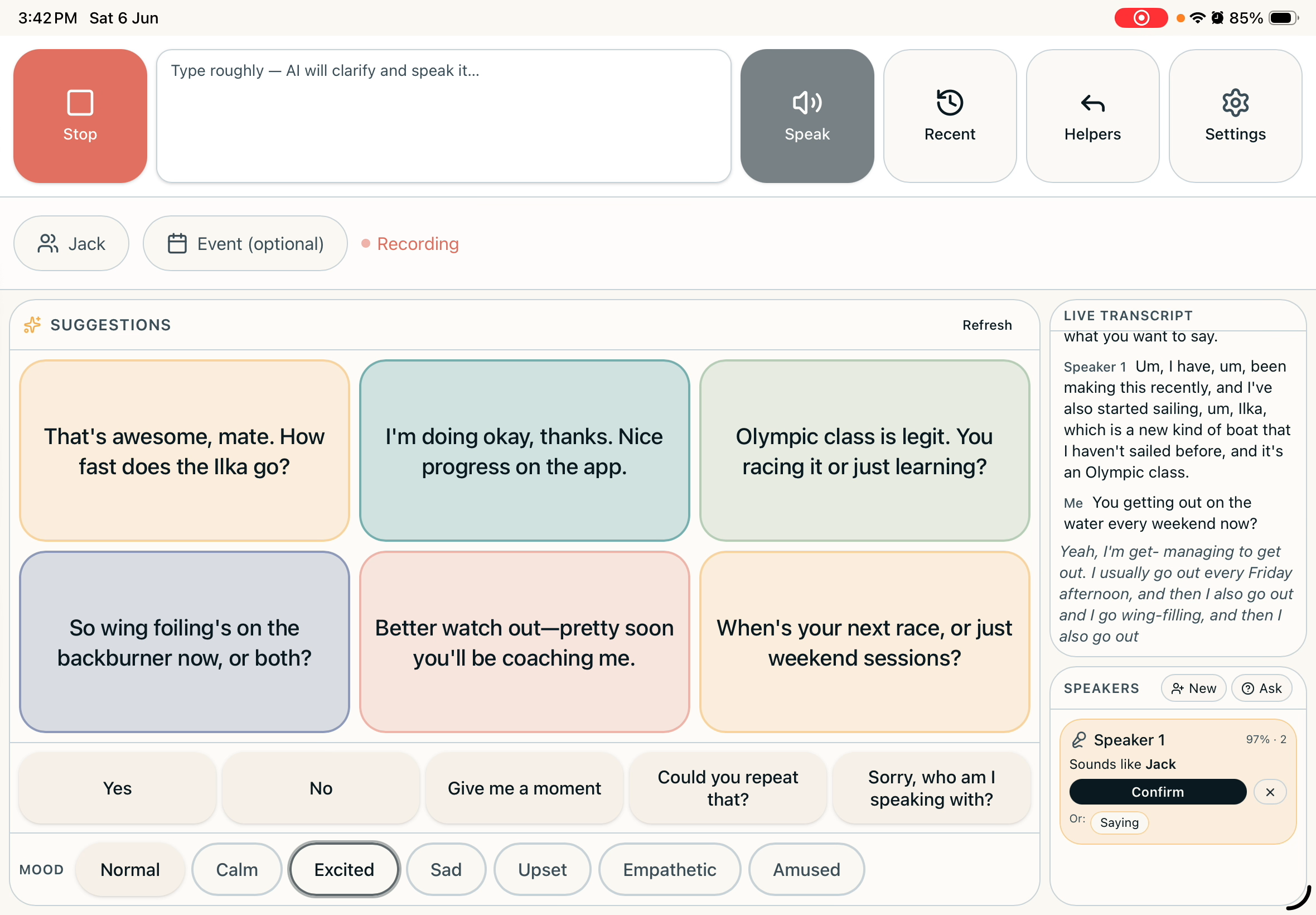Click the '97% · 2' confidence label
The image size is (1316, 915).
1266,739
